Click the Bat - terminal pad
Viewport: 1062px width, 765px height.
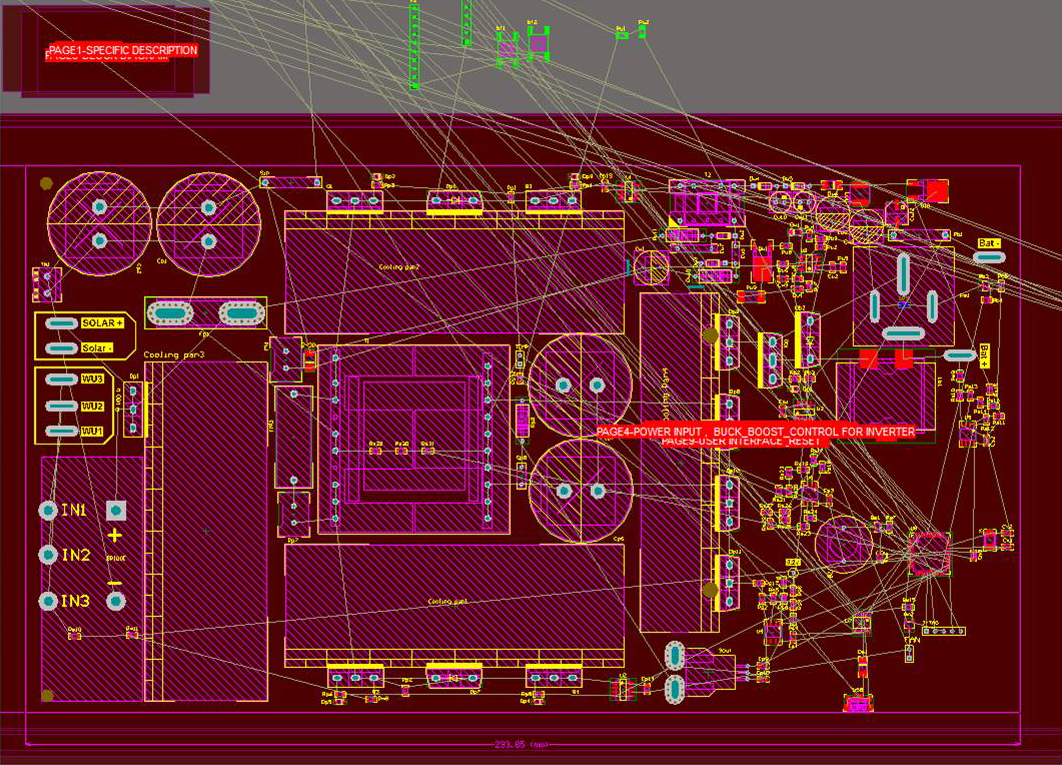tap(988, 258)
